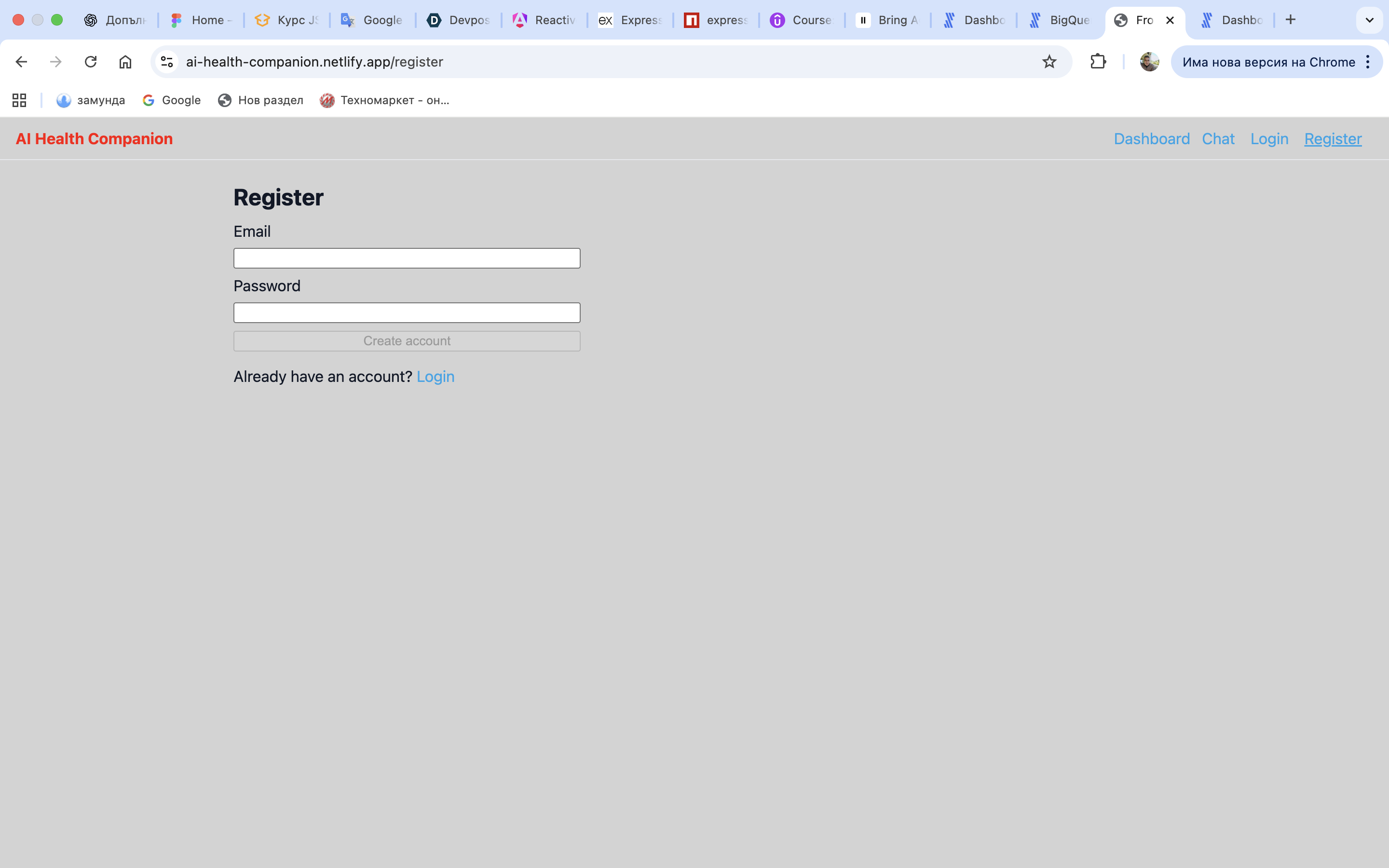Screen dimensions: 1389x868
Task: Click the browser back arrow
Action: click(x=21, y=61)
